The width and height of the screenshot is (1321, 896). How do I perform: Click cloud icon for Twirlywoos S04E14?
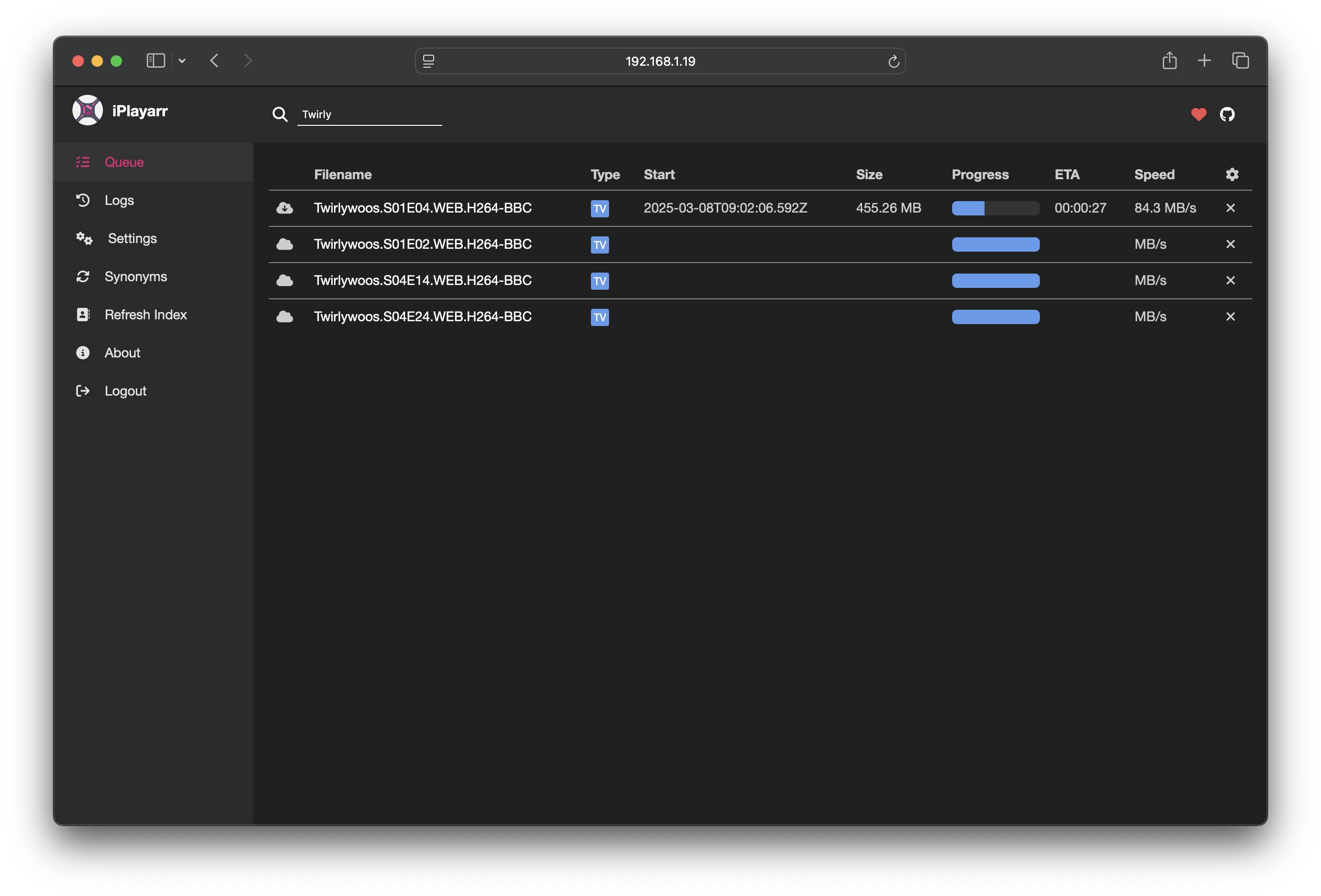[x=285, y=280]
